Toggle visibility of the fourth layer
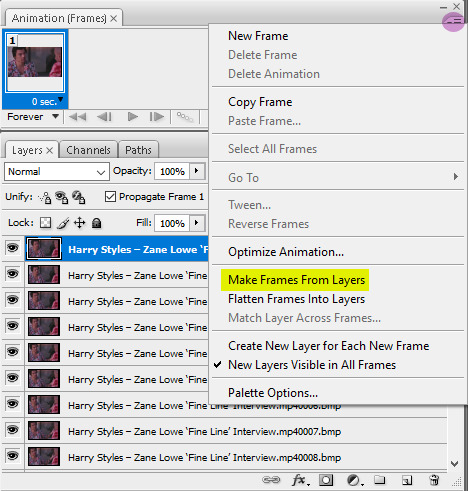Viewport: 468px width, 491px height. [13, 326]
